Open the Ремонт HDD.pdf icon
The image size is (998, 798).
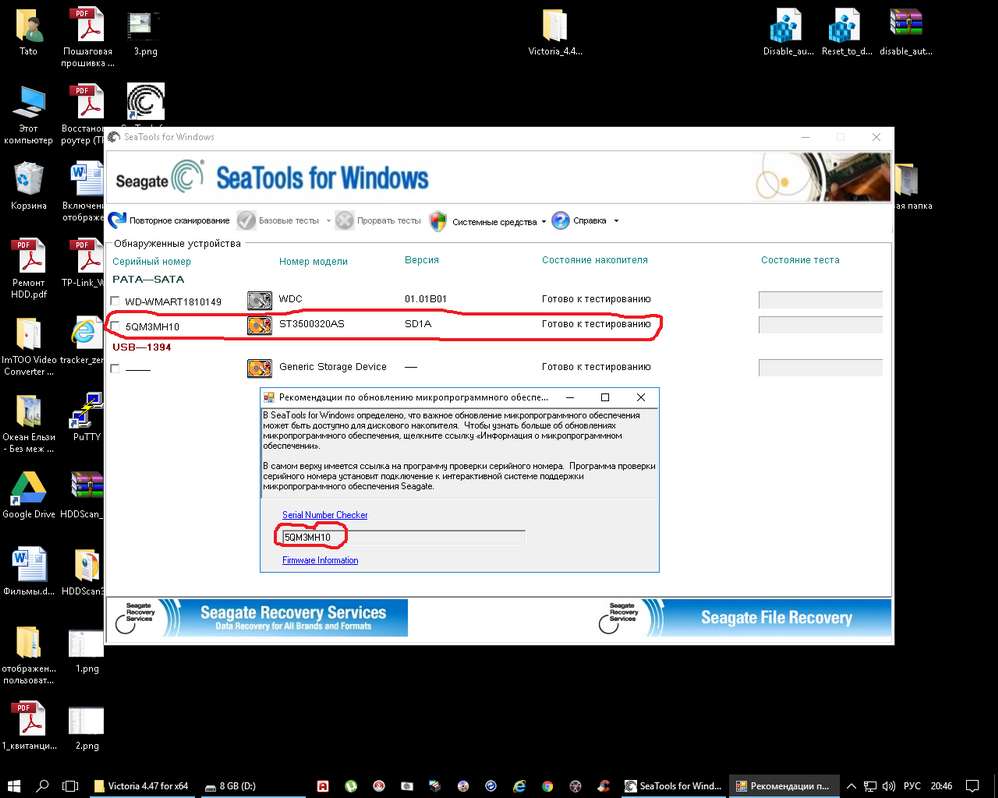(x=28, y=269)
